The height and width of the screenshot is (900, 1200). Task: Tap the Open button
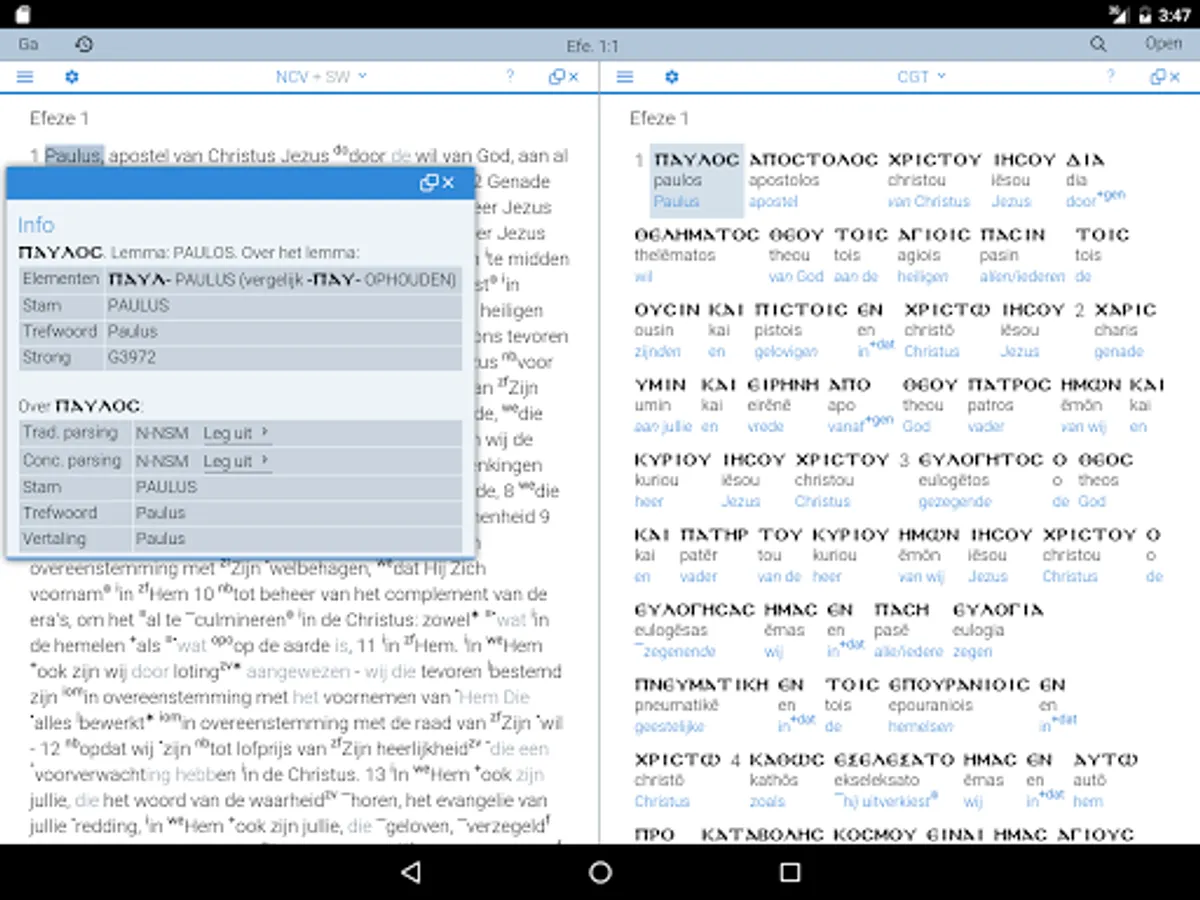pyautogui.click(x=1163, y=44)
